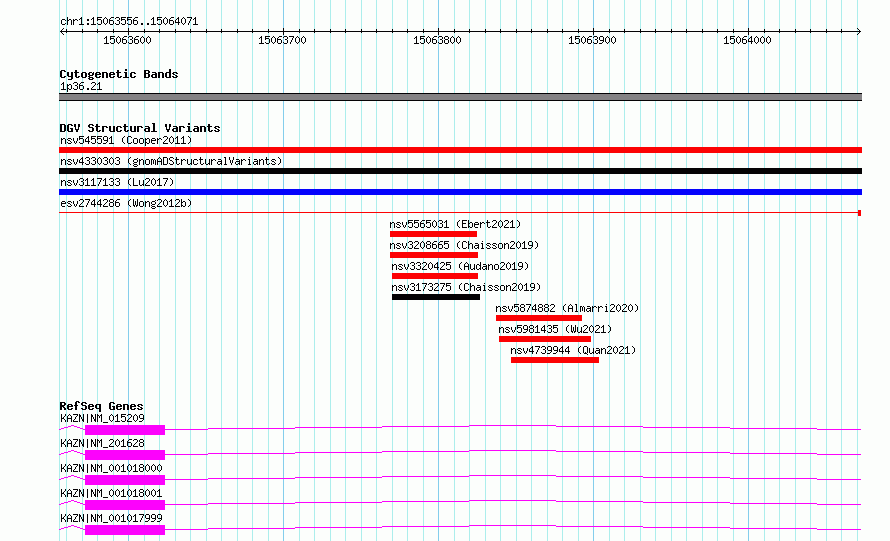
Task: Open the nsv5981435 (Wu2021) label
Action: (x=555, y=329)
